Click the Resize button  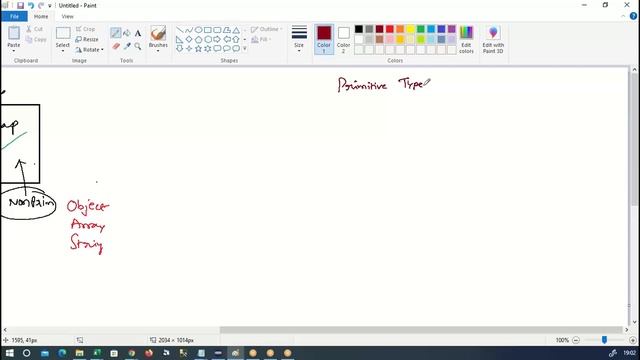coord(87,39)
